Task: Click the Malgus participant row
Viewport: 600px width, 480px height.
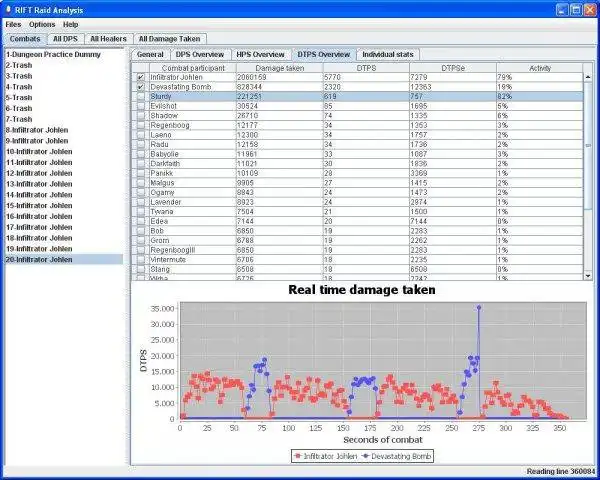Action: pos(357,183)
